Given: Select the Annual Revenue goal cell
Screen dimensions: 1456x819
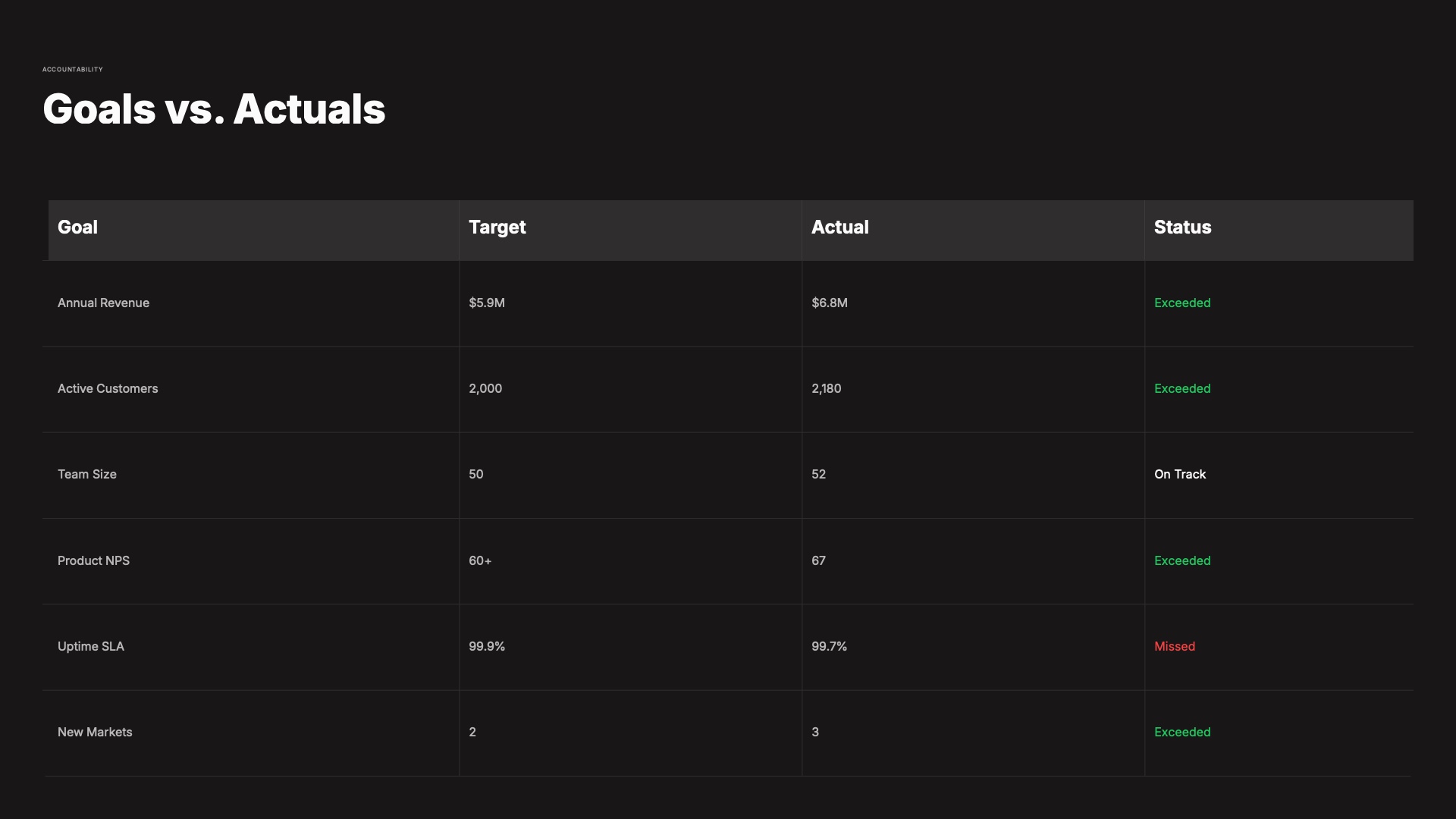Looking at the screenshot, I should pos(103,303).
